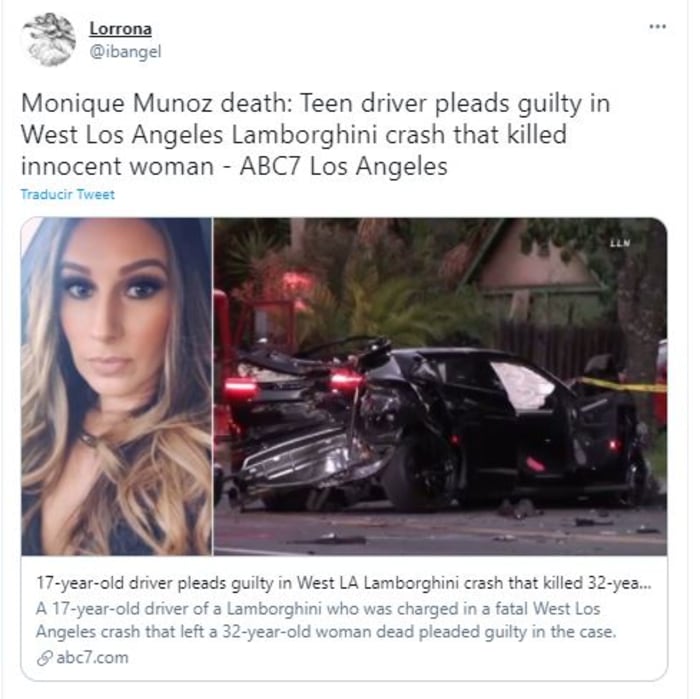Follow the abc7.com domain link
Image resolution: width=700 pixels, height=699 pixels.
[92, 658]
